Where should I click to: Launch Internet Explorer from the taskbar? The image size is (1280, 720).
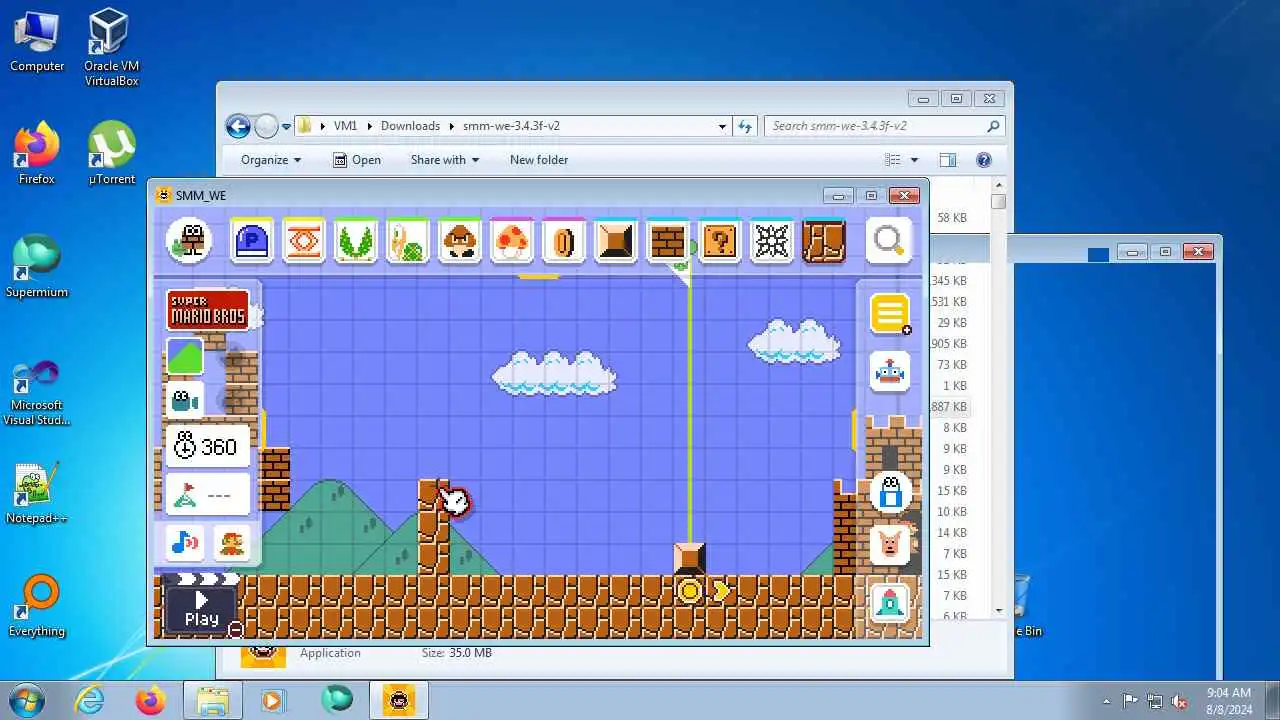coord(89,700)
